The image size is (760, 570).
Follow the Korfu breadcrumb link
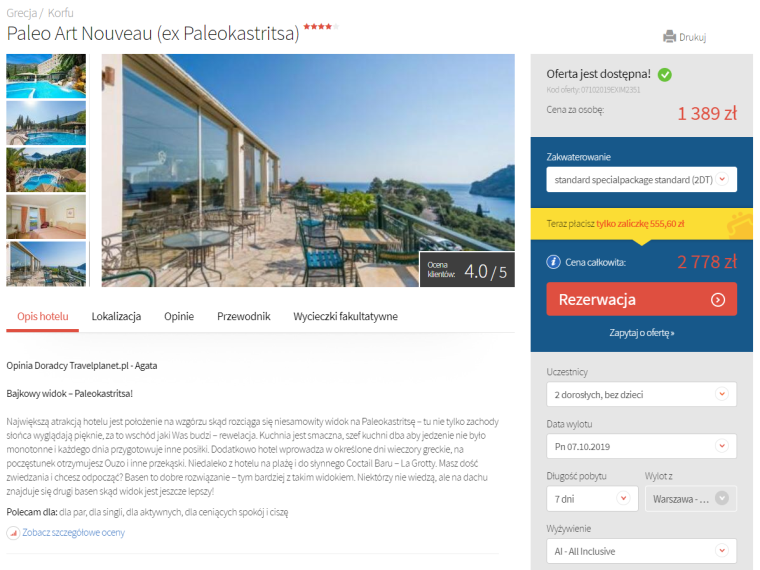pos(61,13)
